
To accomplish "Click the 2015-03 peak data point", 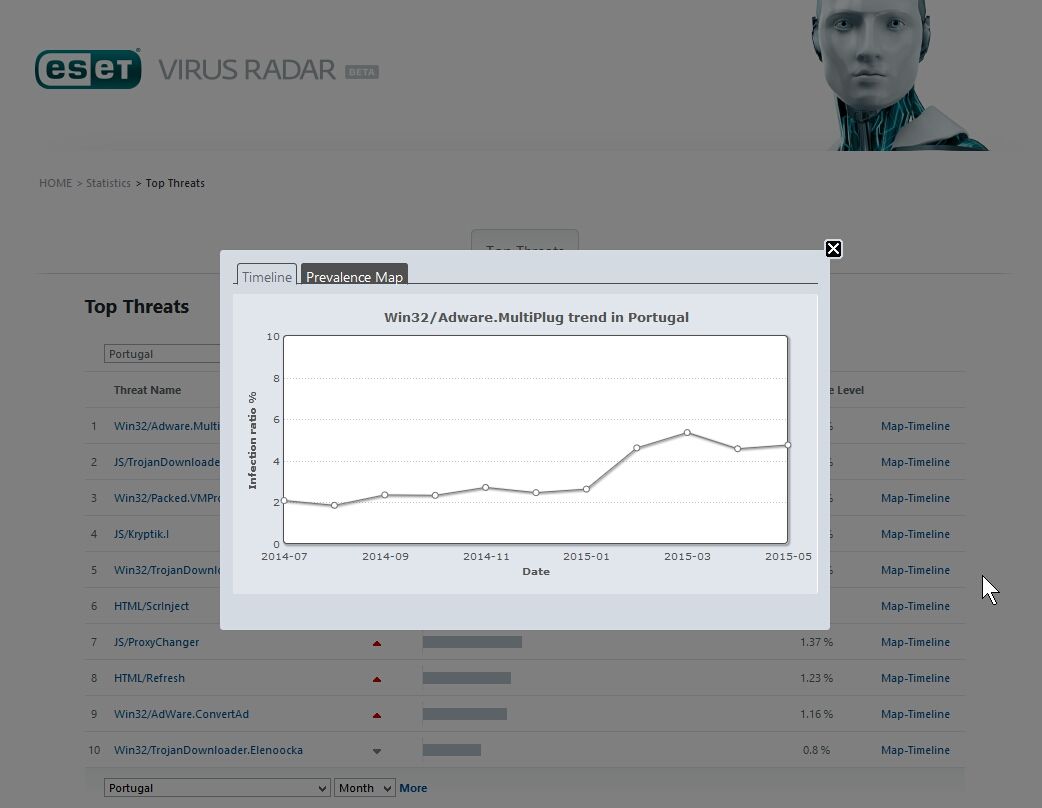I will coord(687,432).
